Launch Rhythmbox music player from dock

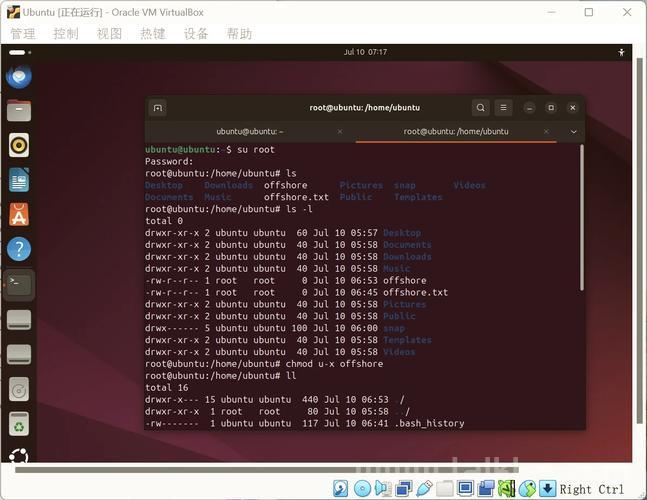(x=19, y=145)
